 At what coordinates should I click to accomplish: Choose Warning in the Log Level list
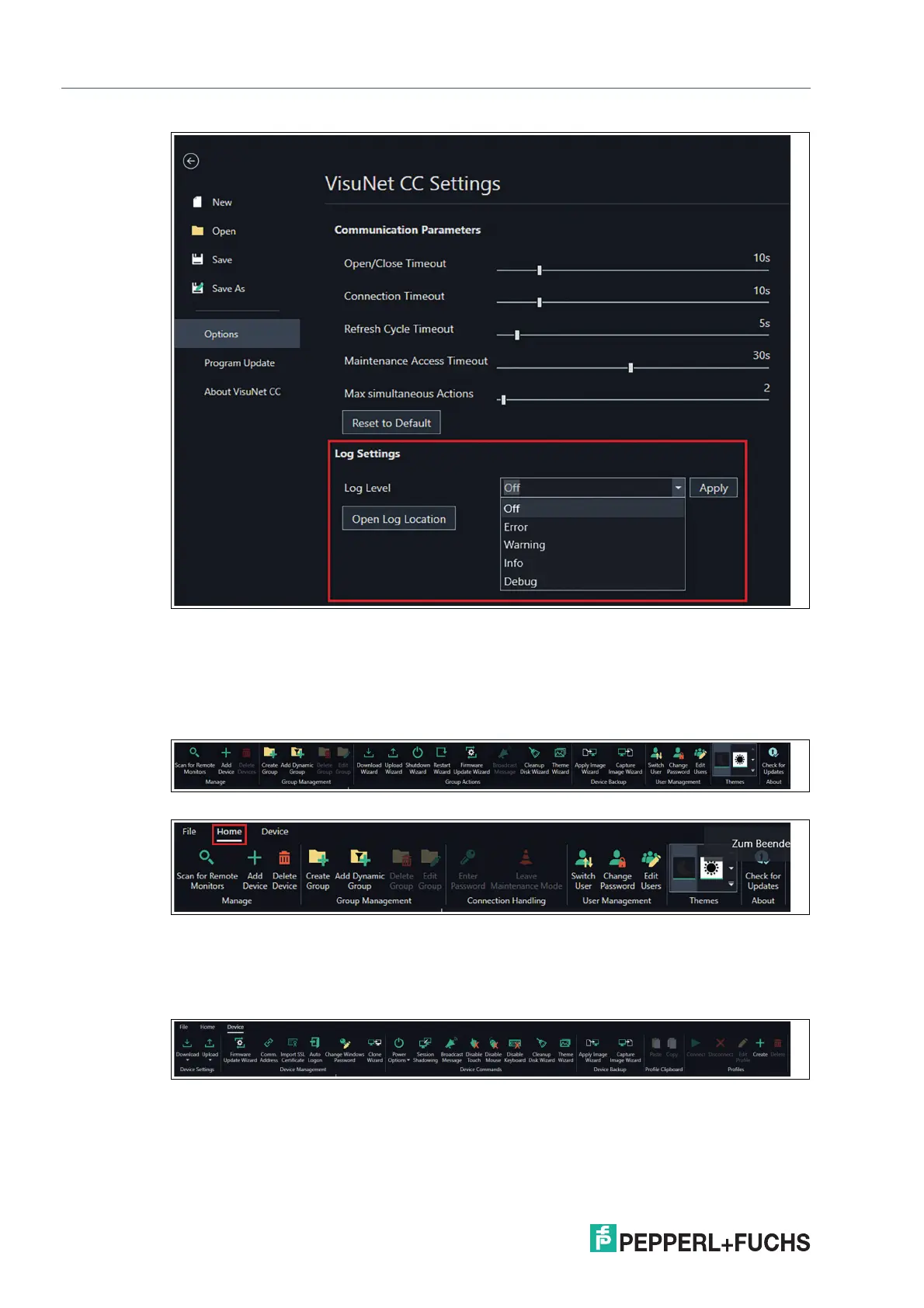click(x=592, y=545)
